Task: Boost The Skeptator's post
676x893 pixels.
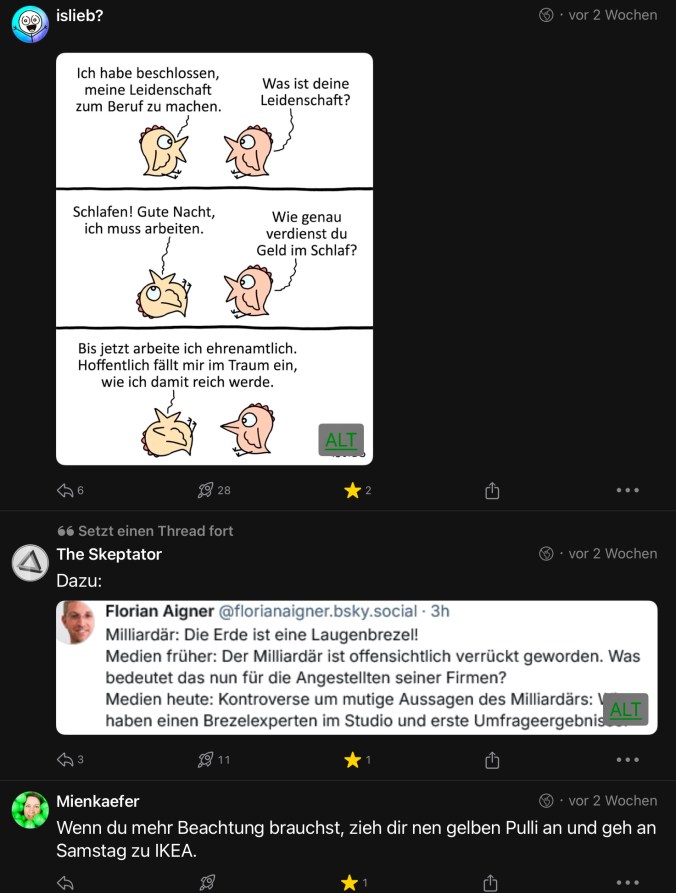Action: pyautogui.click(x=206, y=760)
